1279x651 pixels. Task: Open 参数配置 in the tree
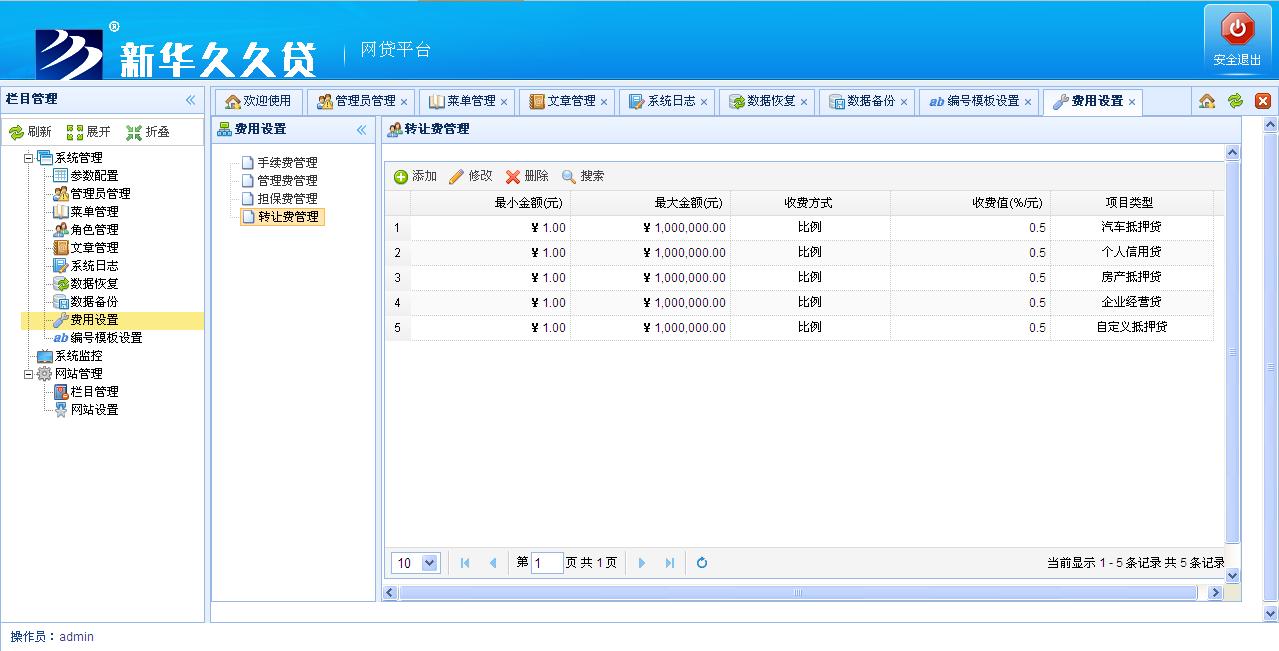tap(94, 176)
